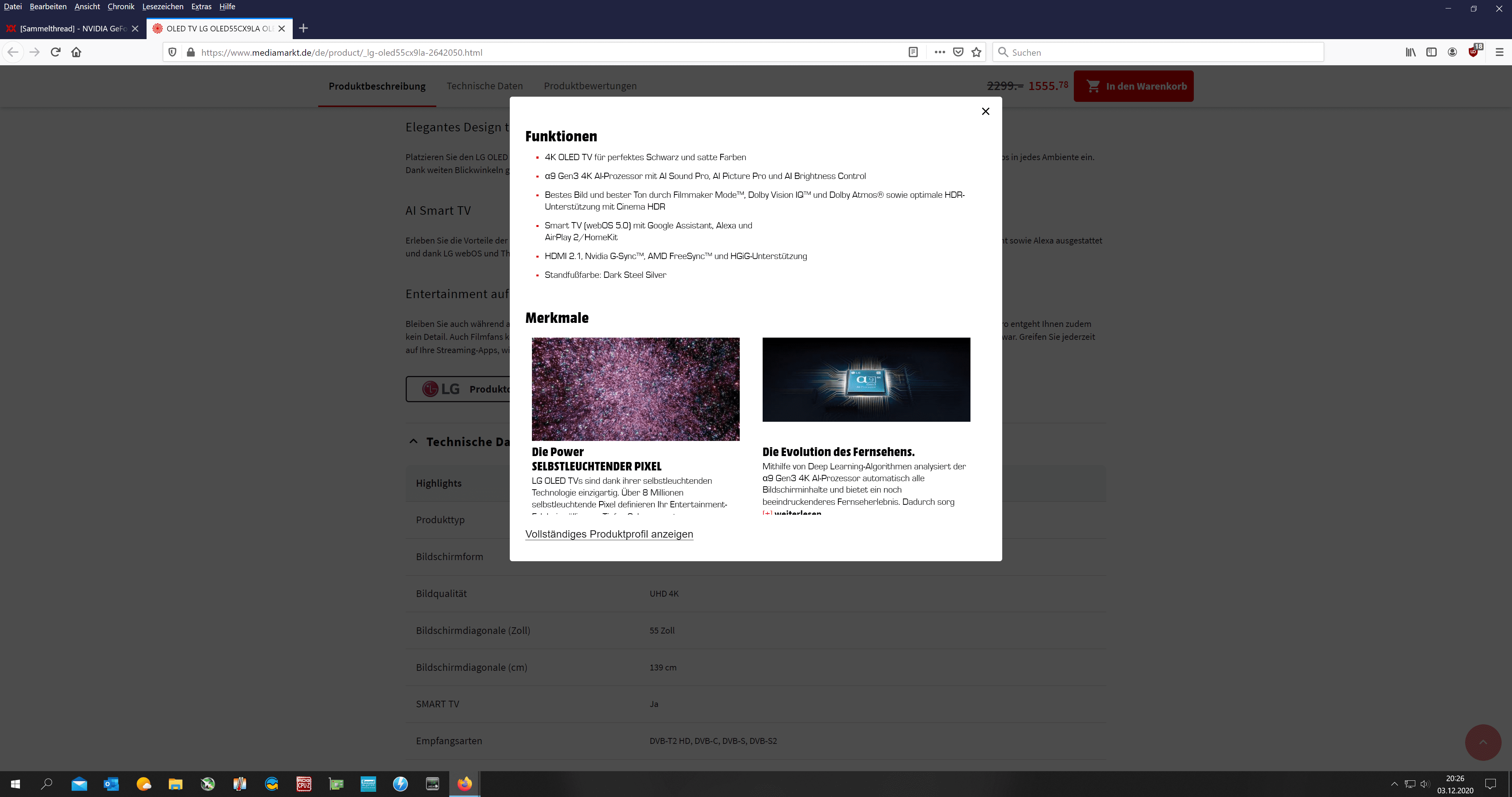Open the Lesezeichen menu
Image resolution: width=1512 pixels, height=797 pixels.
162,6
